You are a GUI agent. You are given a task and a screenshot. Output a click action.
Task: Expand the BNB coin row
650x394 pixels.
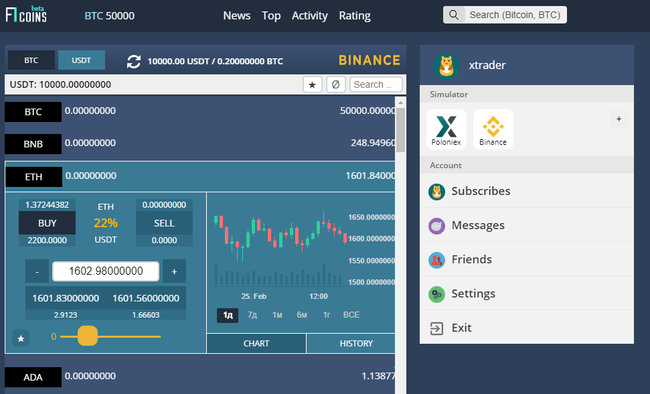coord(200,143)
